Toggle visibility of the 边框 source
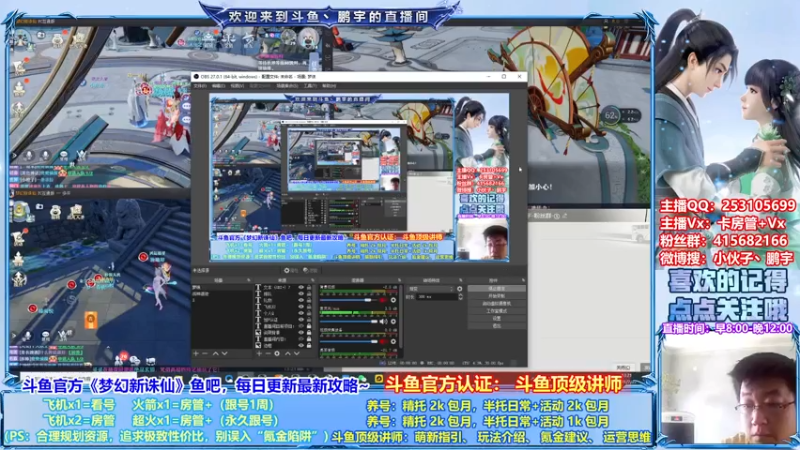 [x=301, y=345]
